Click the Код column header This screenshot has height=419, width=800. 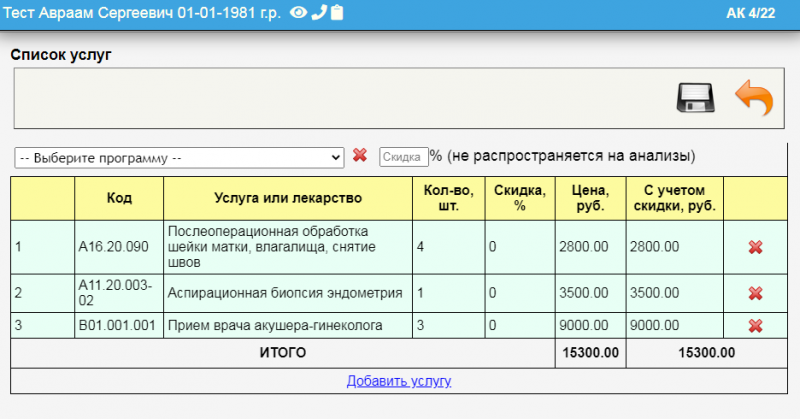point(119,198)
